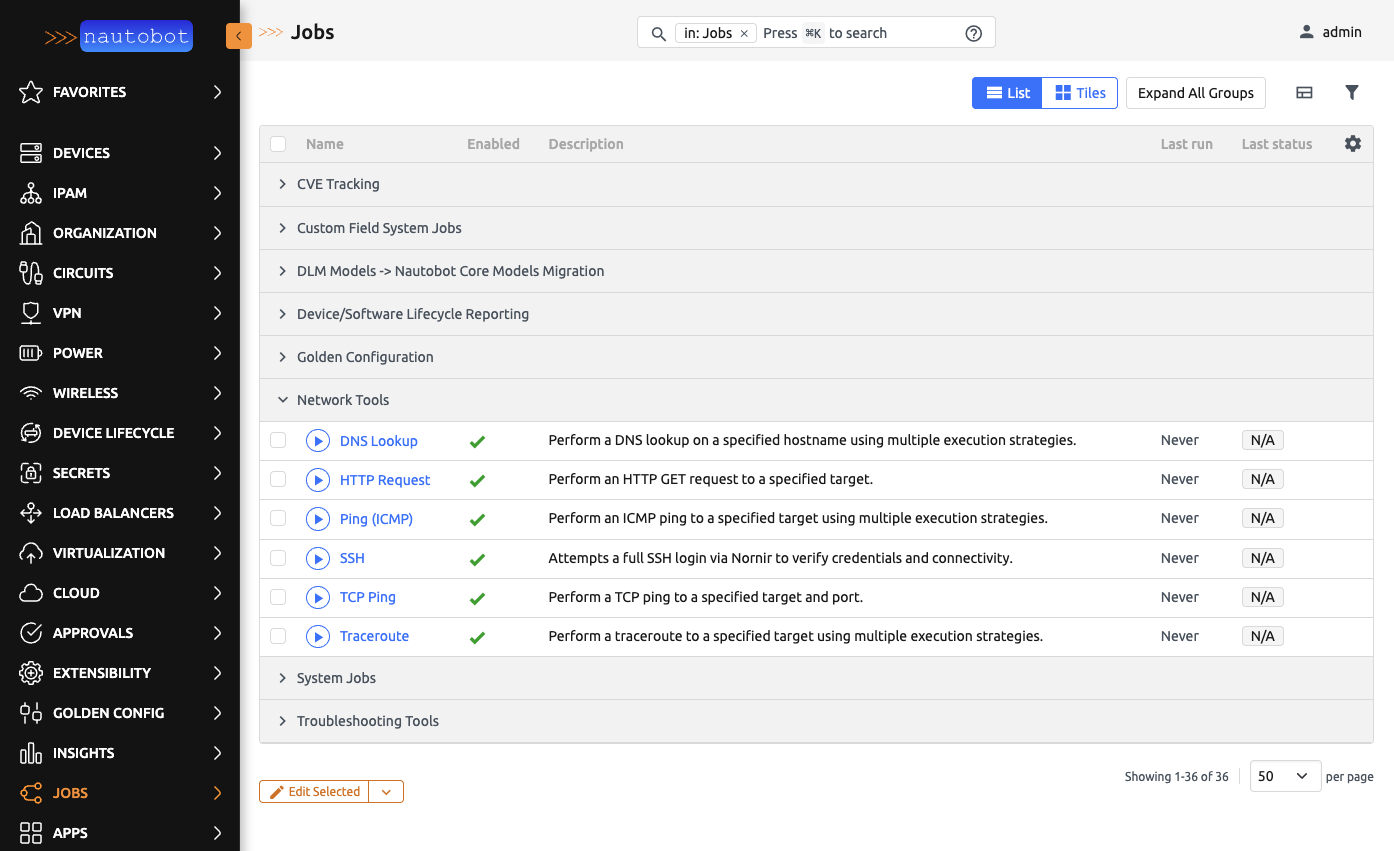Click the table column configuration gear icon
This screenshot has width=1394, height=851.
click(x=1352, y=143)
